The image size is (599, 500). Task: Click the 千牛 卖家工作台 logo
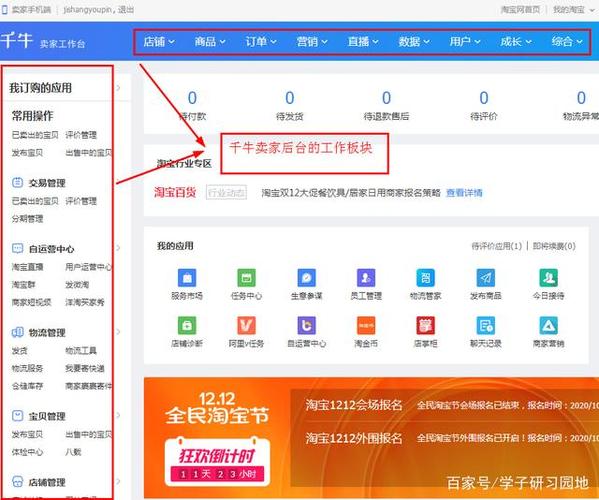[x=43, y=41]
